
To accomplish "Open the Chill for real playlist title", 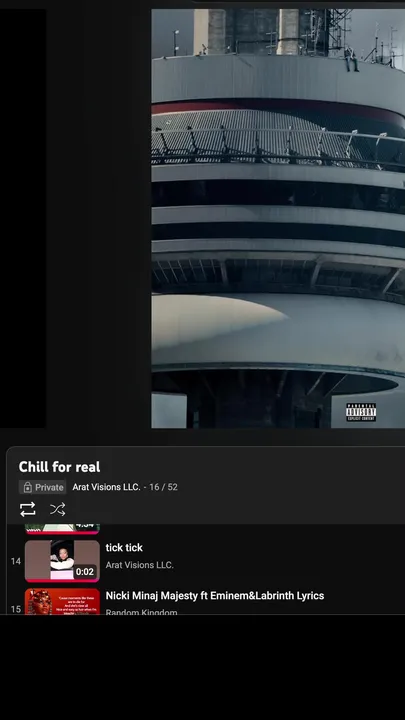I will tap(59, 467).
